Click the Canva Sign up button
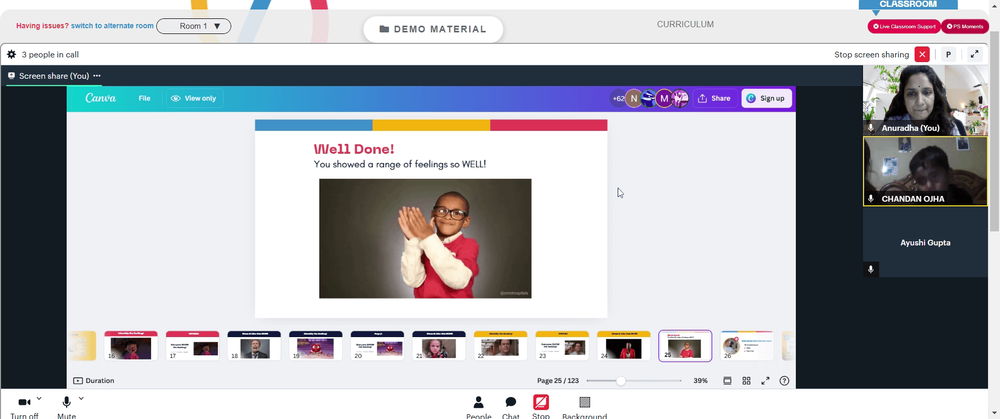The width and height of the screenshot is (1000, 419). [767, 98]
